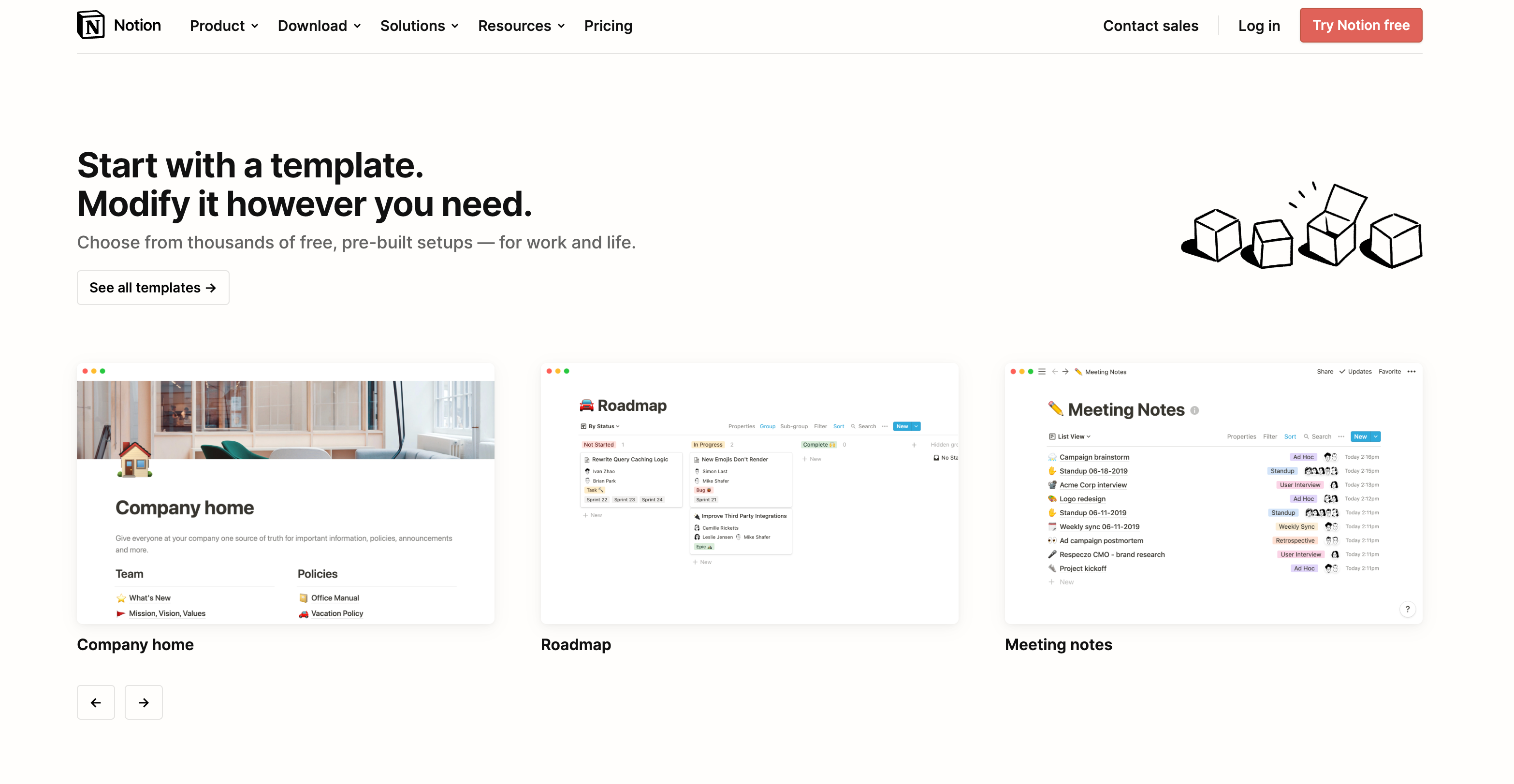This screenshot has width=1514, height=784.
Task: Click previous arrow carousel button
Action: point(96,702)
